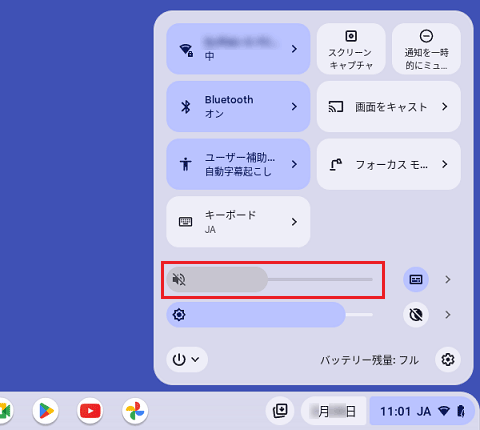Toggle 通知を一時的にミュート do not disturb

[426, 49]
